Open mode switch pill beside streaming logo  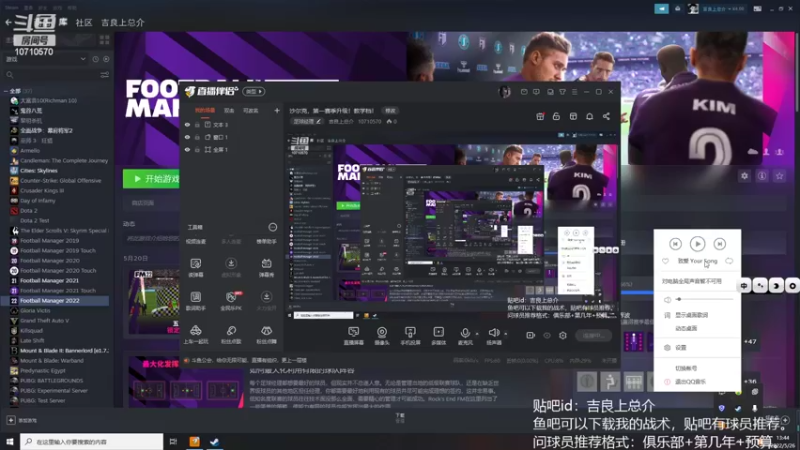254,91
